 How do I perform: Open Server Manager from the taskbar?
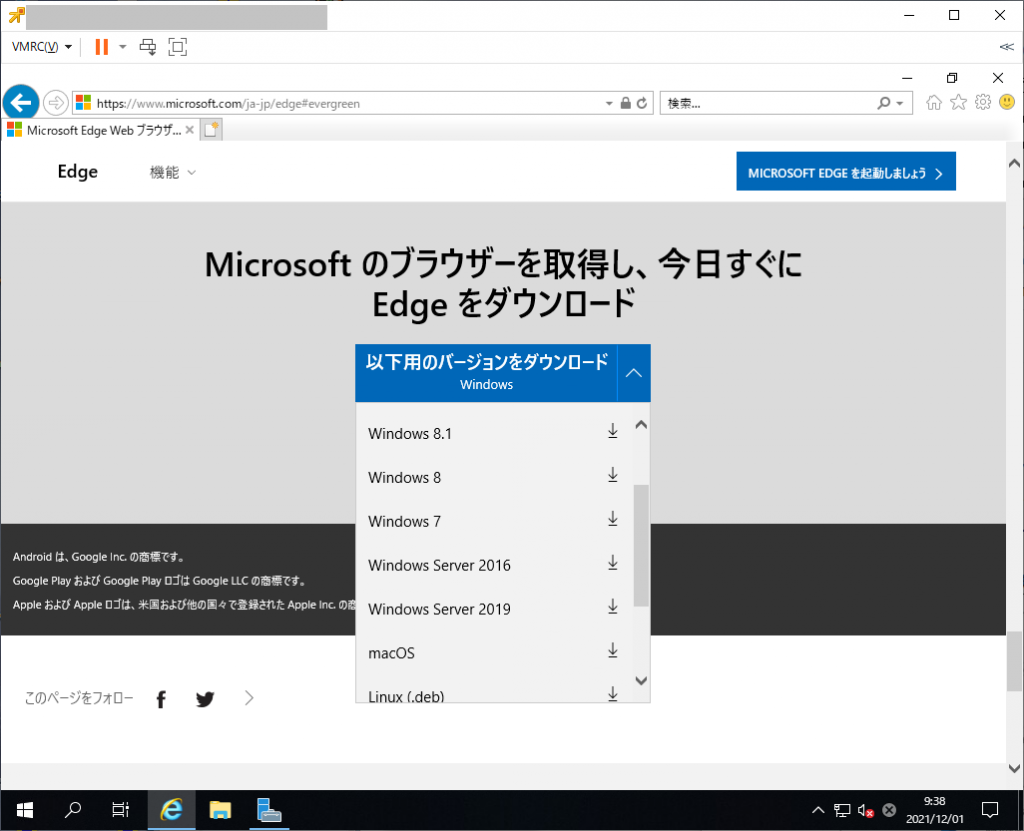(x=268, y=811)
